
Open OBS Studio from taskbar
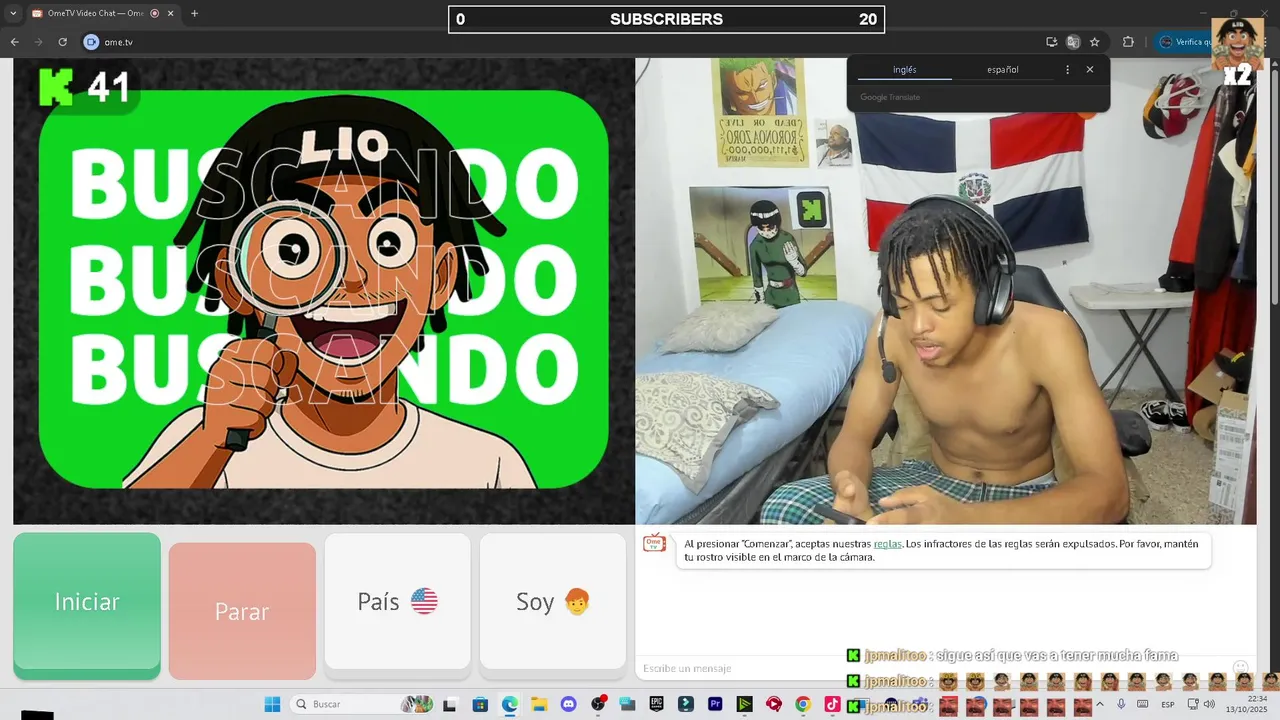pyautogui.click(x=598, y=704)
